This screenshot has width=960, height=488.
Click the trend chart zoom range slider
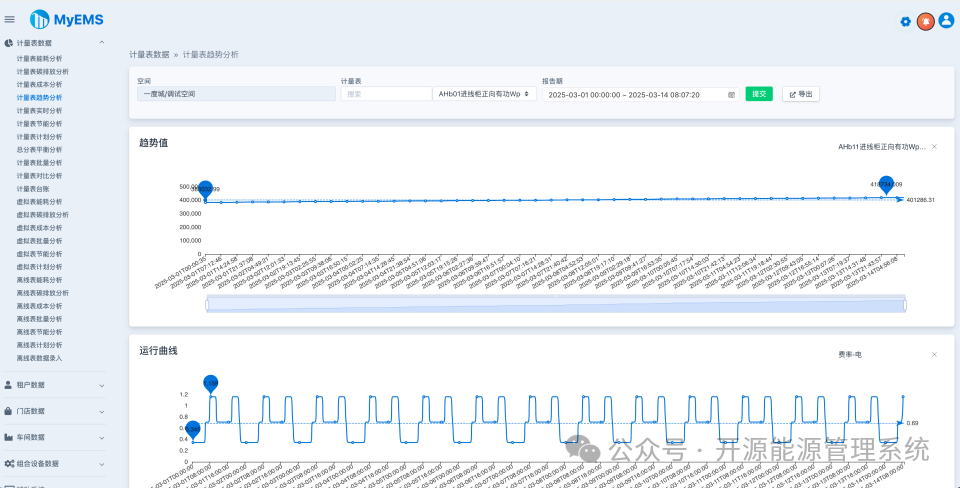pos(556,304)
